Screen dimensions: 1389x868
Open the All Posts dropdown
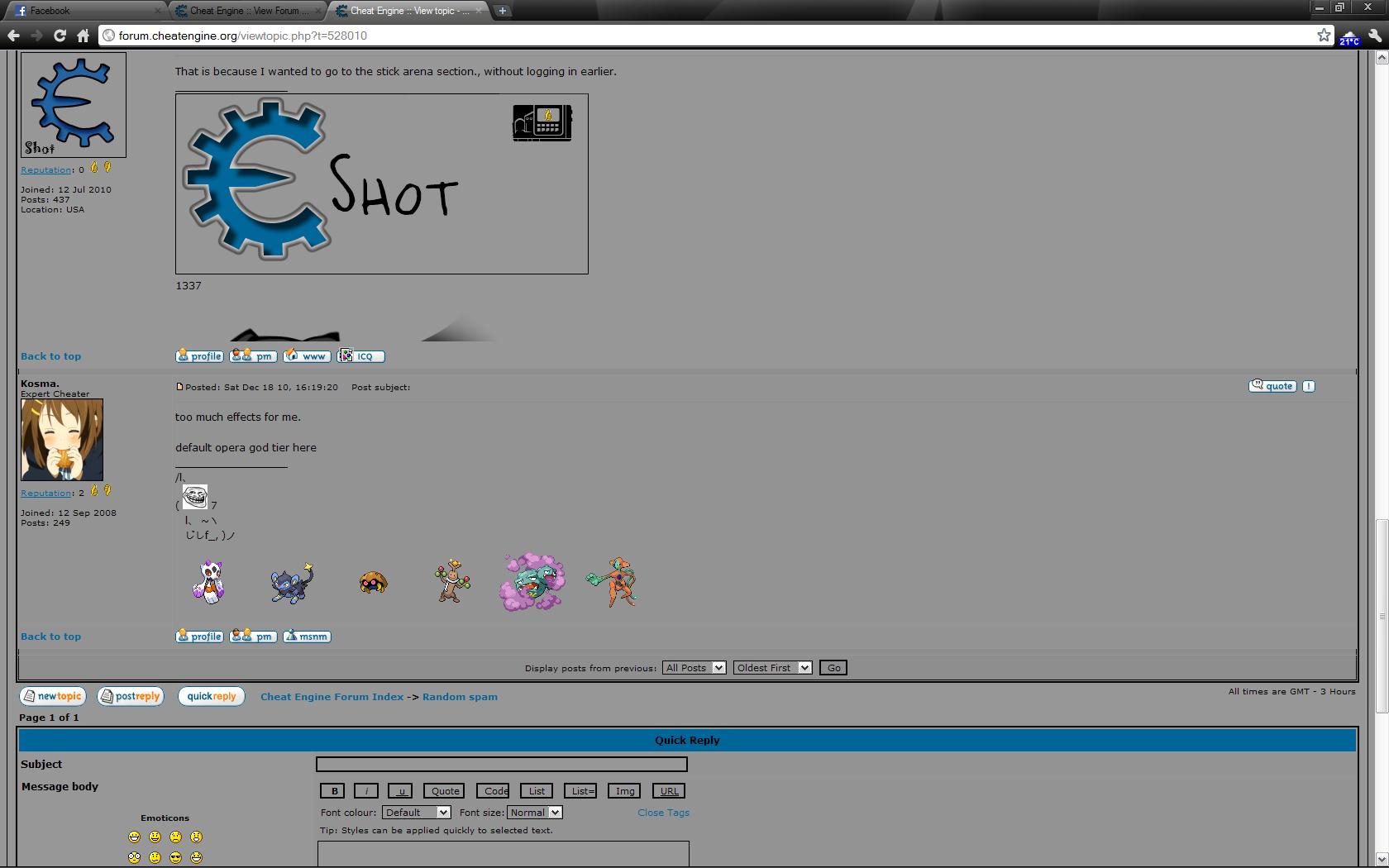pyautogui.click(x=694, y=668)
